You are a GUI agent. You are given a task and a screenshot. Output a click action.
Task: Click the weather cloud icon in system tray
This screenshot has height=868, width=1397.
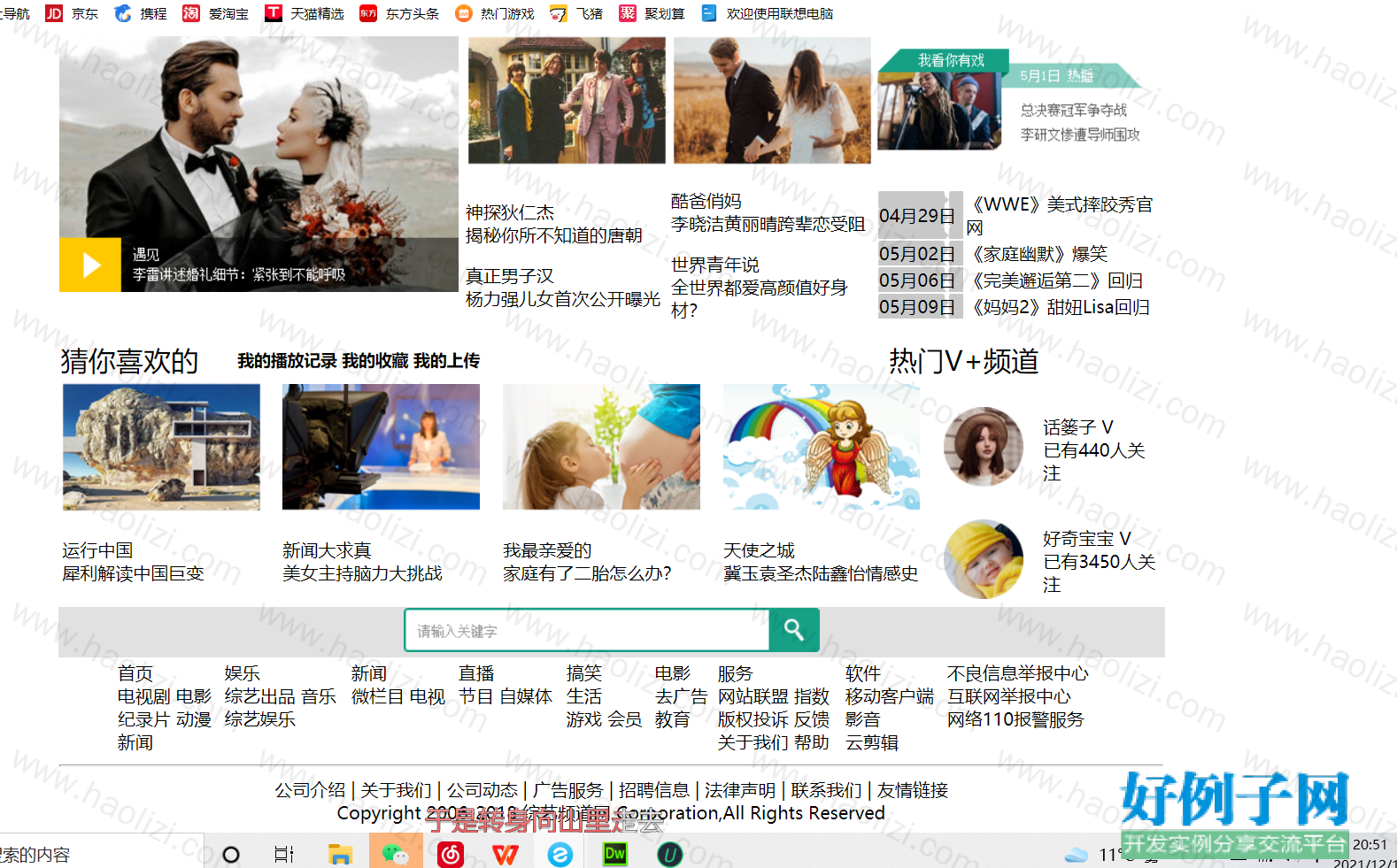pos(1077,855)
